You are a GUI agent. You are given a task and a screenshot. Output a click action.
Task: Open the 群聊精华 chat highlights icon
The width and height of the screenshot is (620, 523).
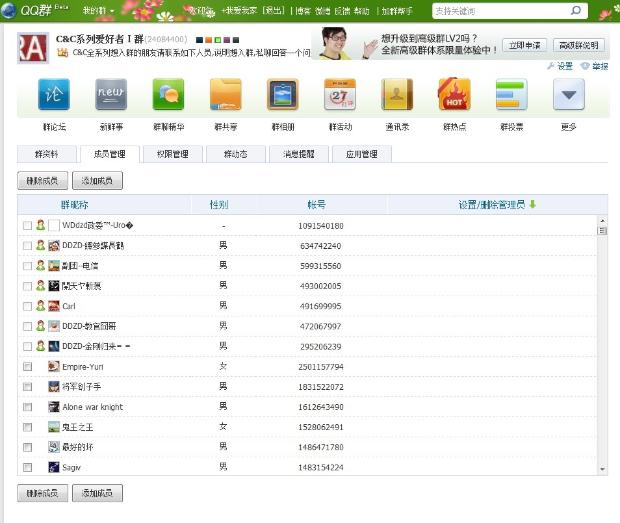click(x=168, y=94)
